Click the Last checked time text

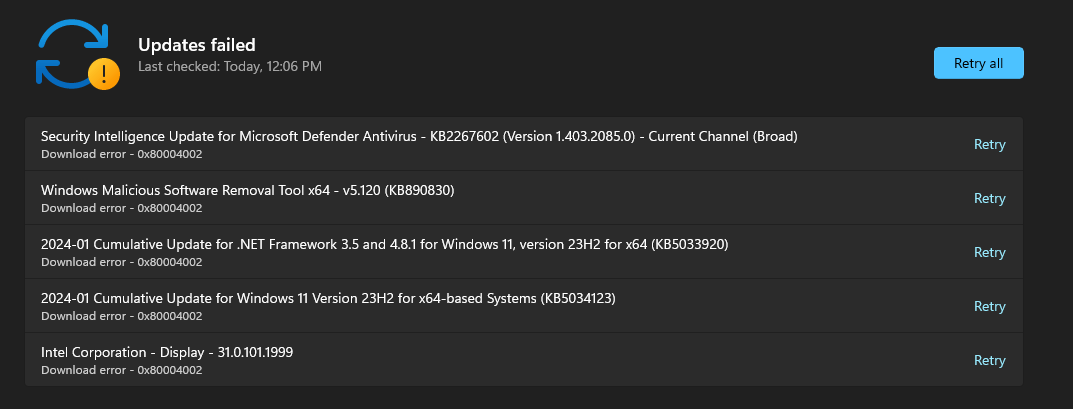tap(229, 66)
